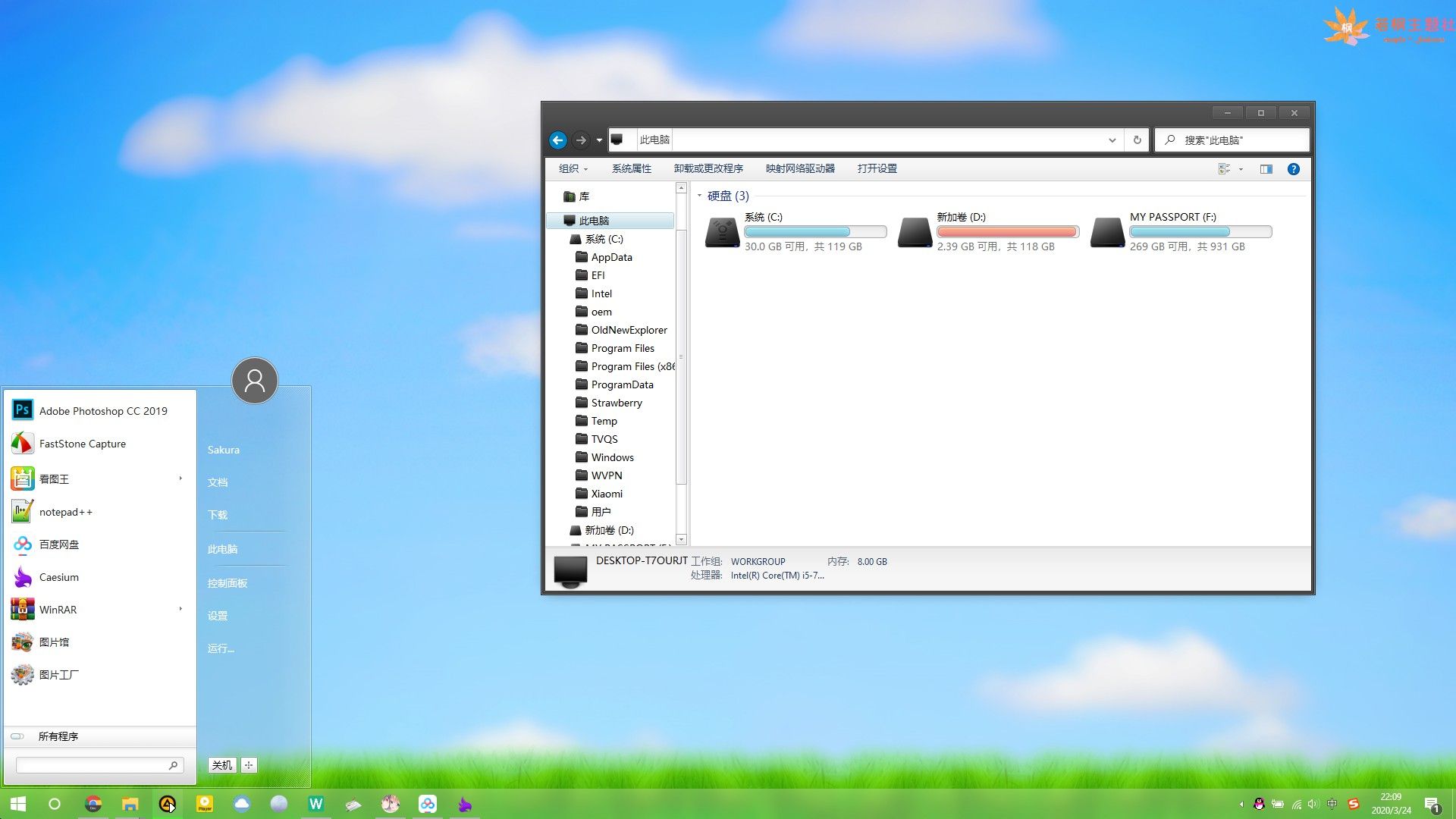Open the WPS Writer taskbar icon
This screenshot has height=819, width=1456.
(x=316, y=804)
